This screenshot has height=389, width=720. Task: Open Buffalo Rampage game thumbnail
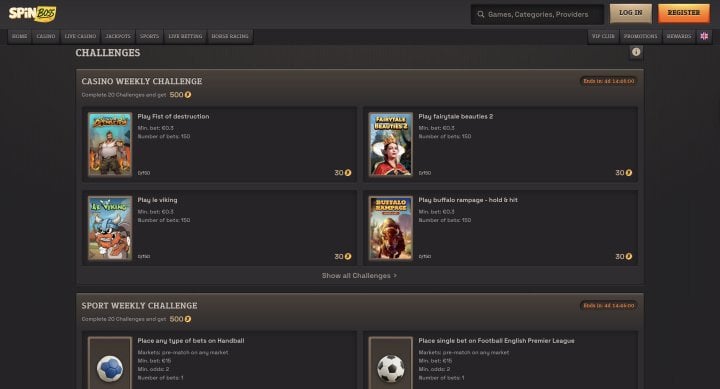pyautogui.click(x=391, y=228)
